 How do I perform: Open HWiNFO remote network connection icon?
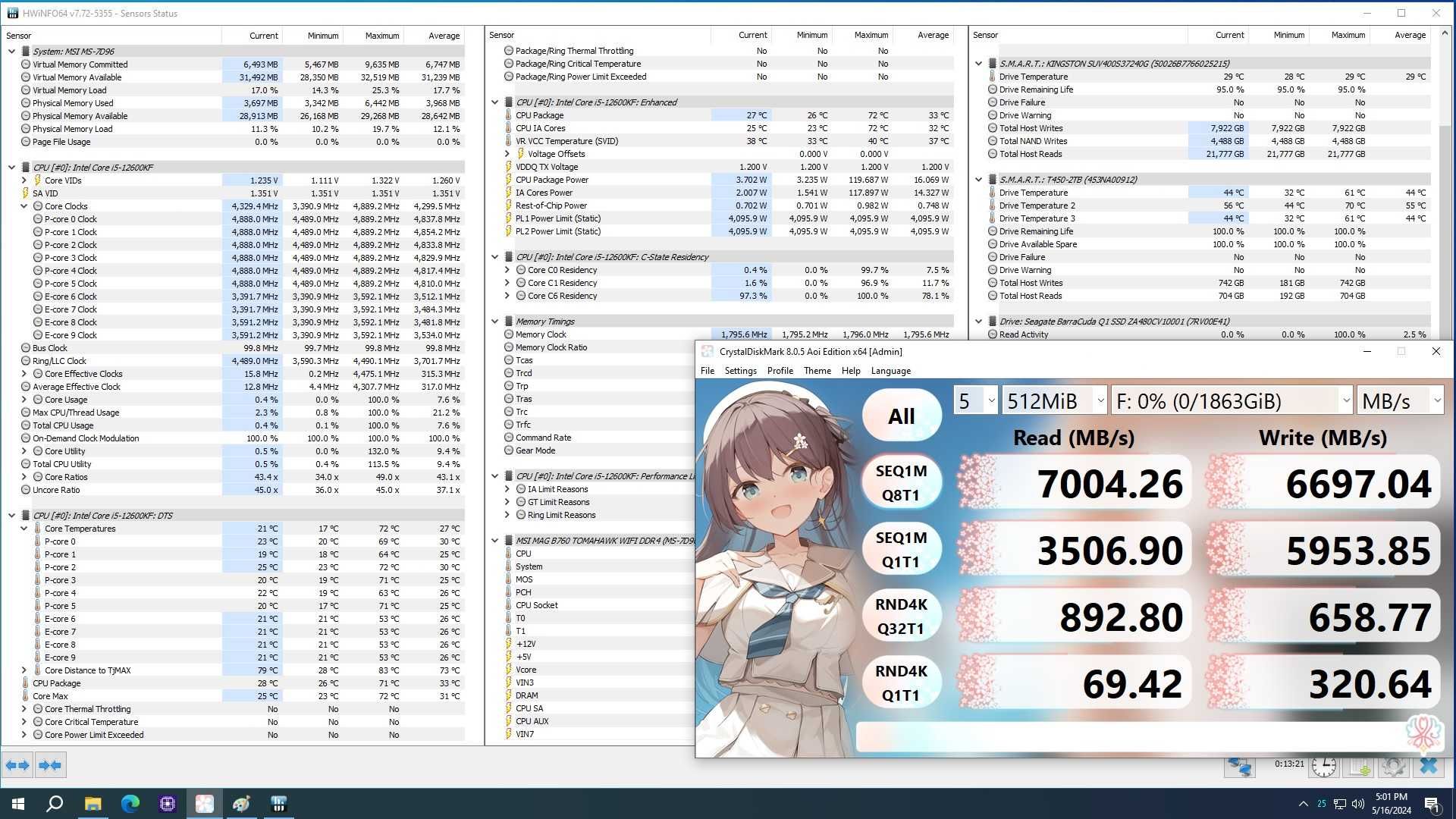tap(1241, 766)
